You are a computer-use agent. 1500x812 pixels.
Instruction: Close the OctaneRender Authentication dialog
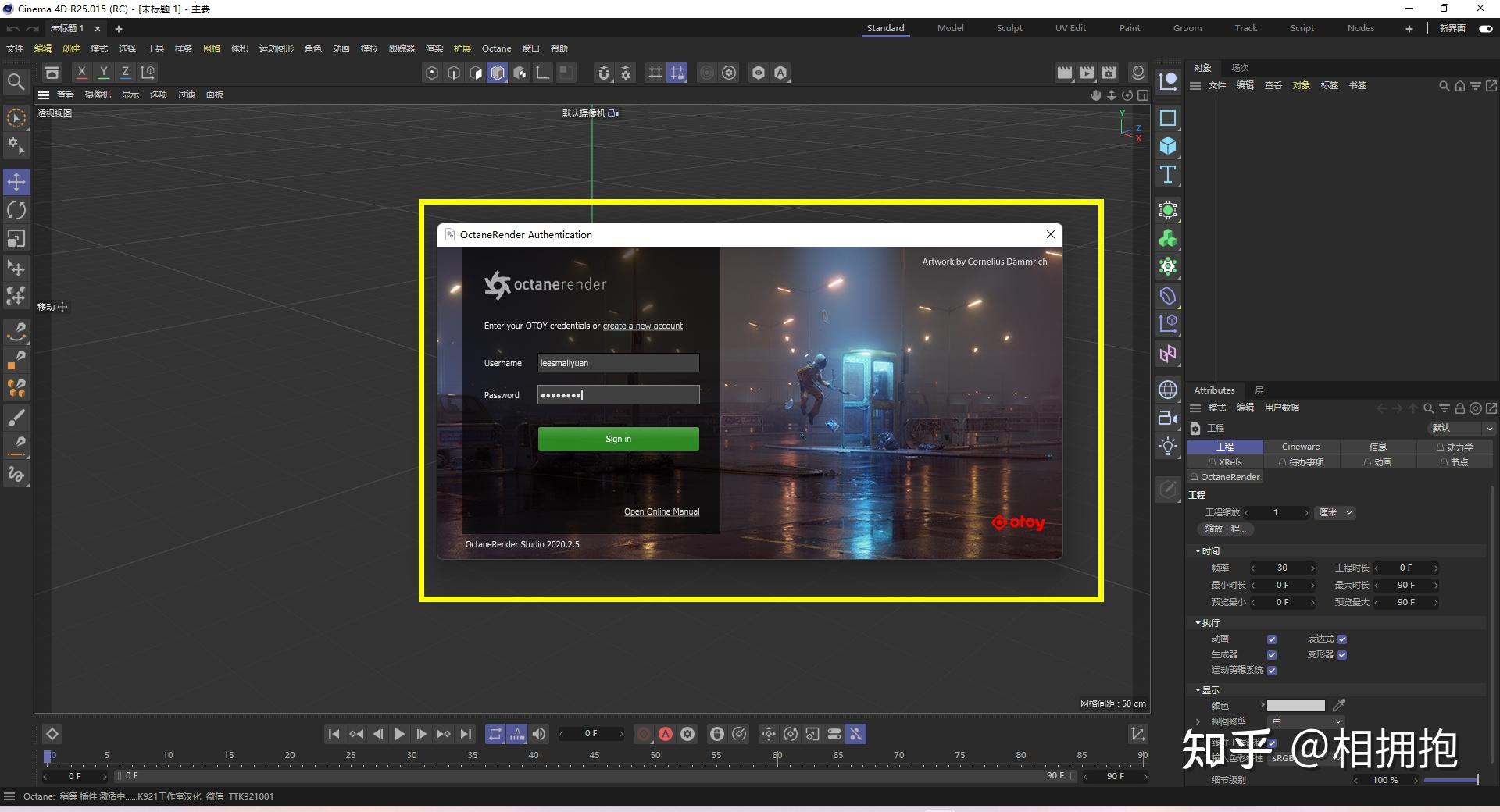tap(1051, 234)
